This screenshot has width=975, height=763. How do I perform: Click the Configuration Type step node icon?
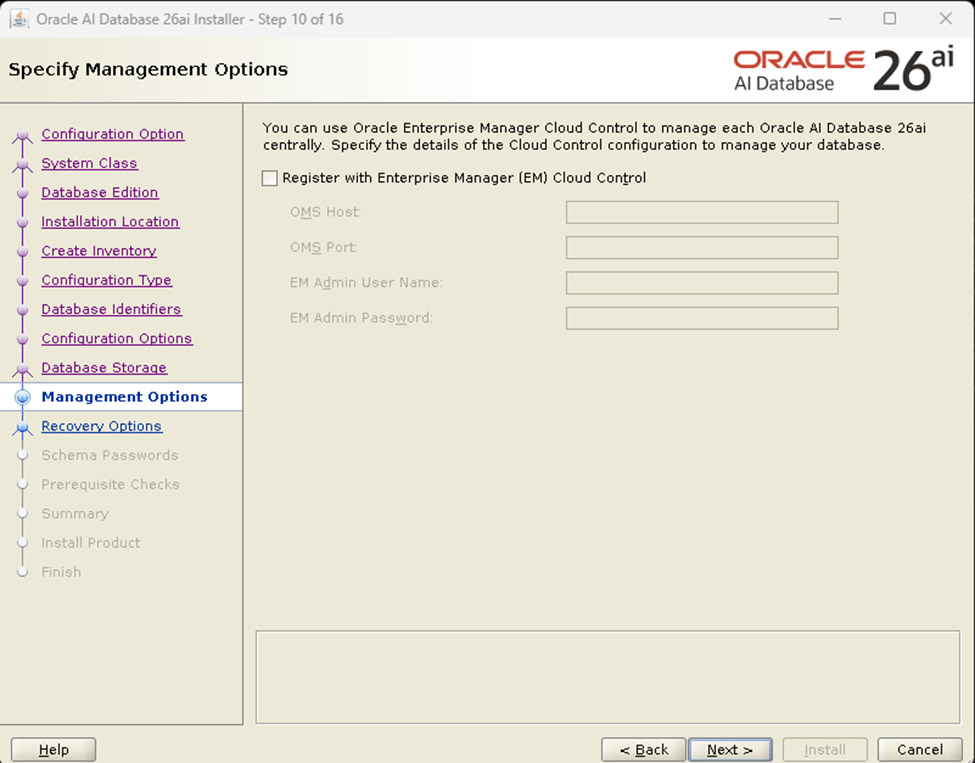(x=22, y=280)
